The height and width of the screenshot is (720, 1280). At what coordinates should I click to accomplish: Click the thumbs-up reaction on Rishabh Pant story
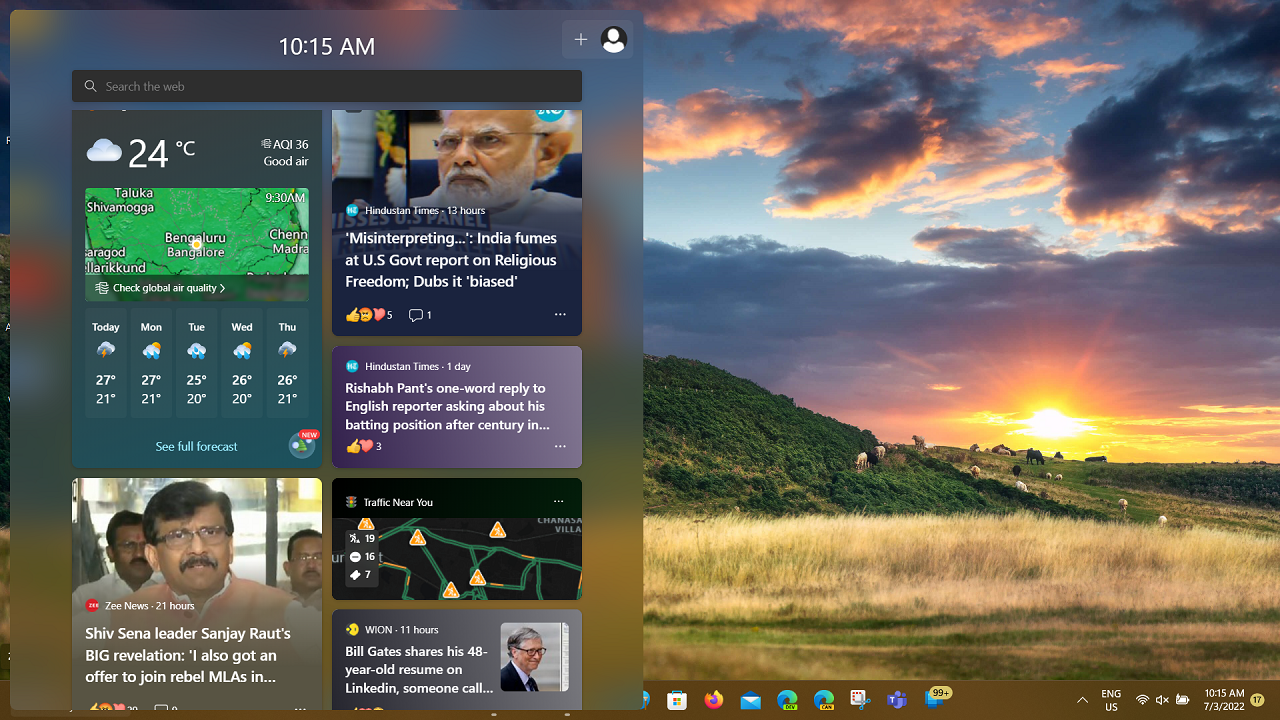click(352, 446)
